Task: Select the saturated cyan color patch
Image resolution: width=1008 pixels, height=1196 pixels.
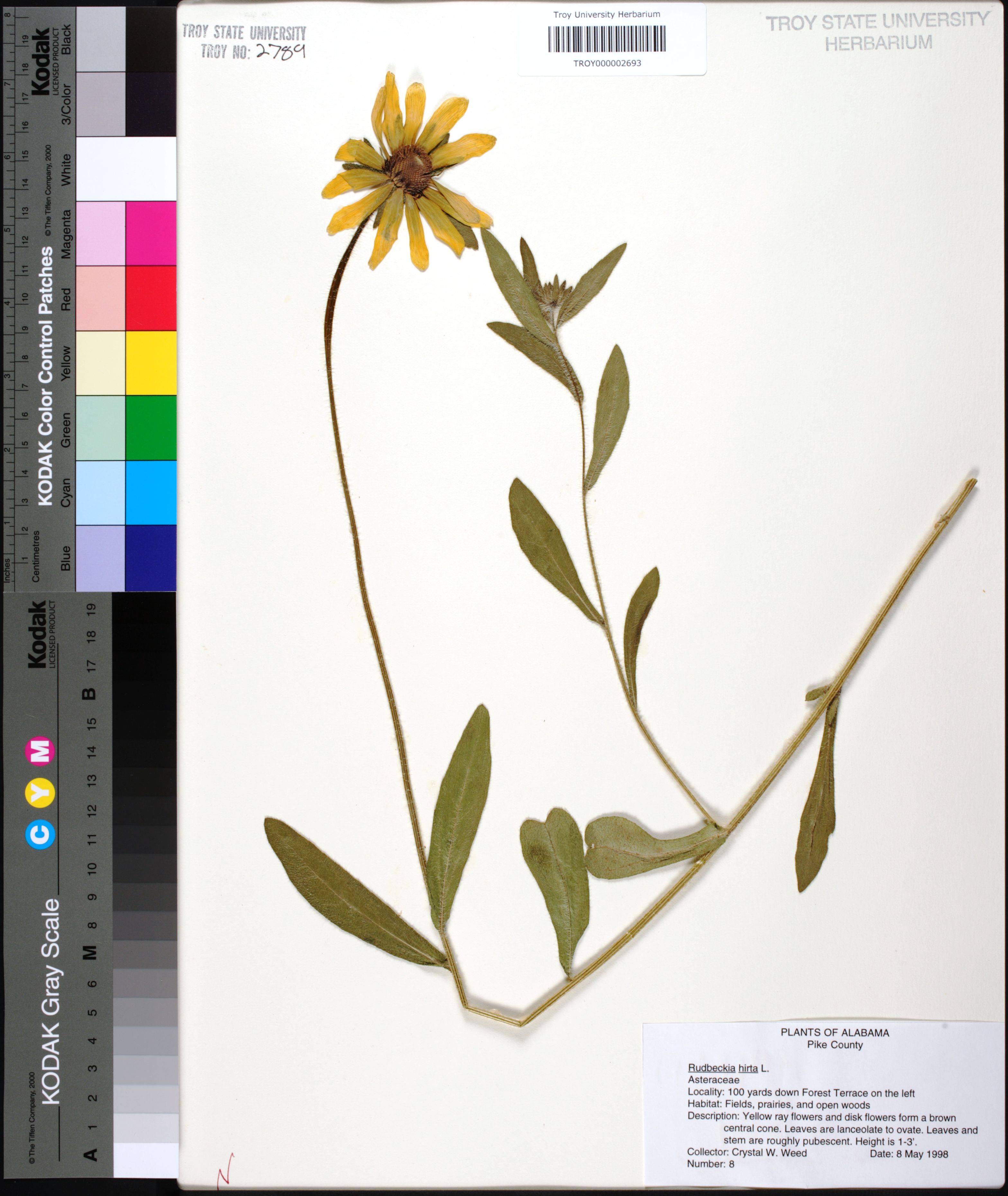Action: pyautogui.click(x=151, y=493)
